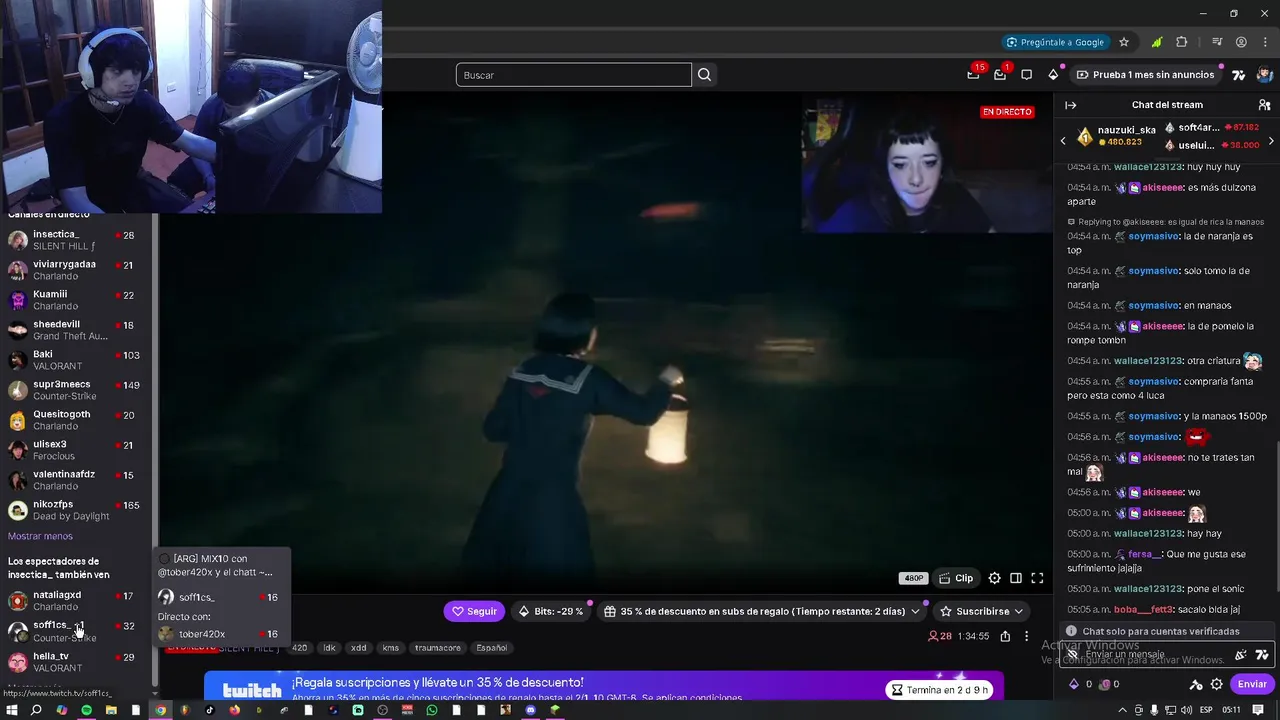Click the xdd stream tag
Screen dimensions: 1280x720
tap(358, 648)
